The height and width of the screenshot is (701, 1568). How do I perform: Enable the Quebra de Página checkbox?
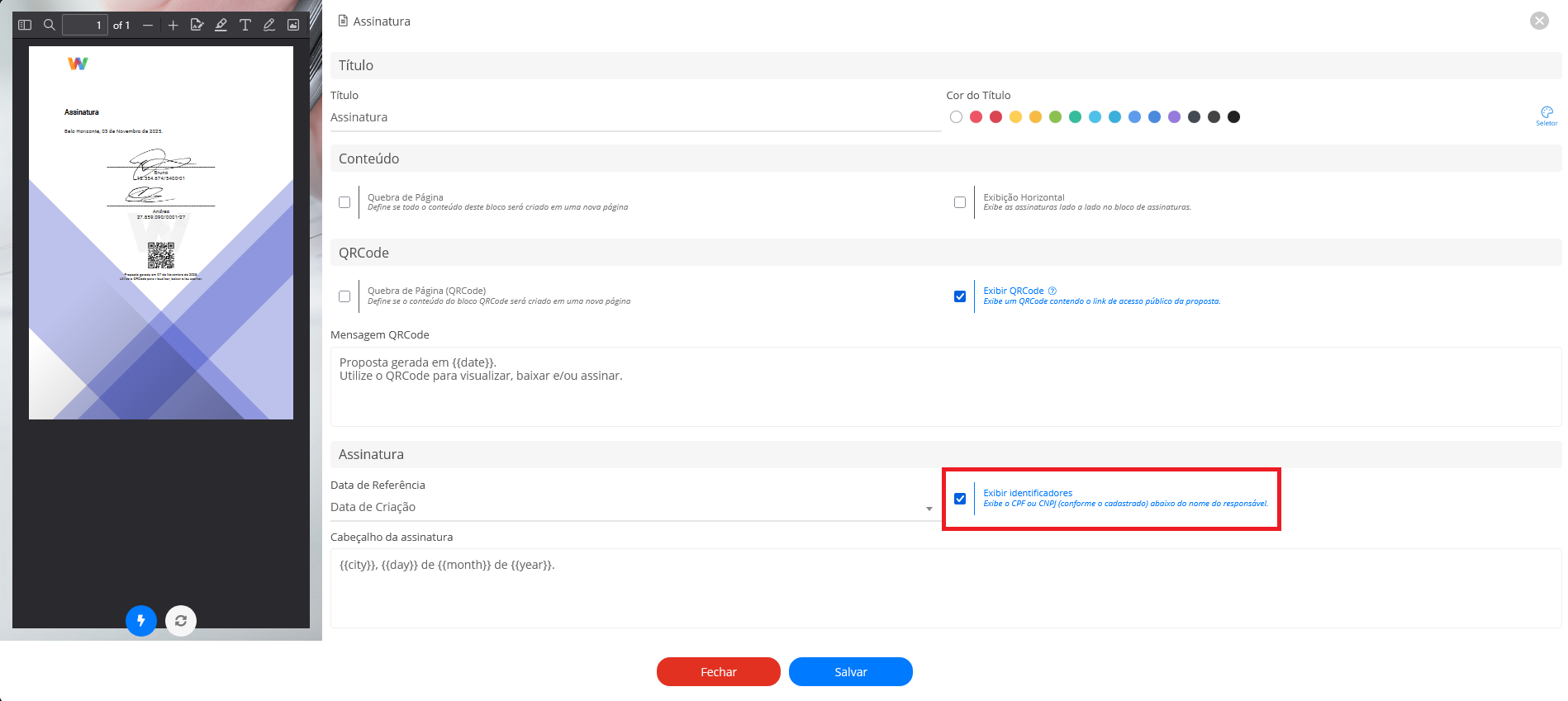344,202
